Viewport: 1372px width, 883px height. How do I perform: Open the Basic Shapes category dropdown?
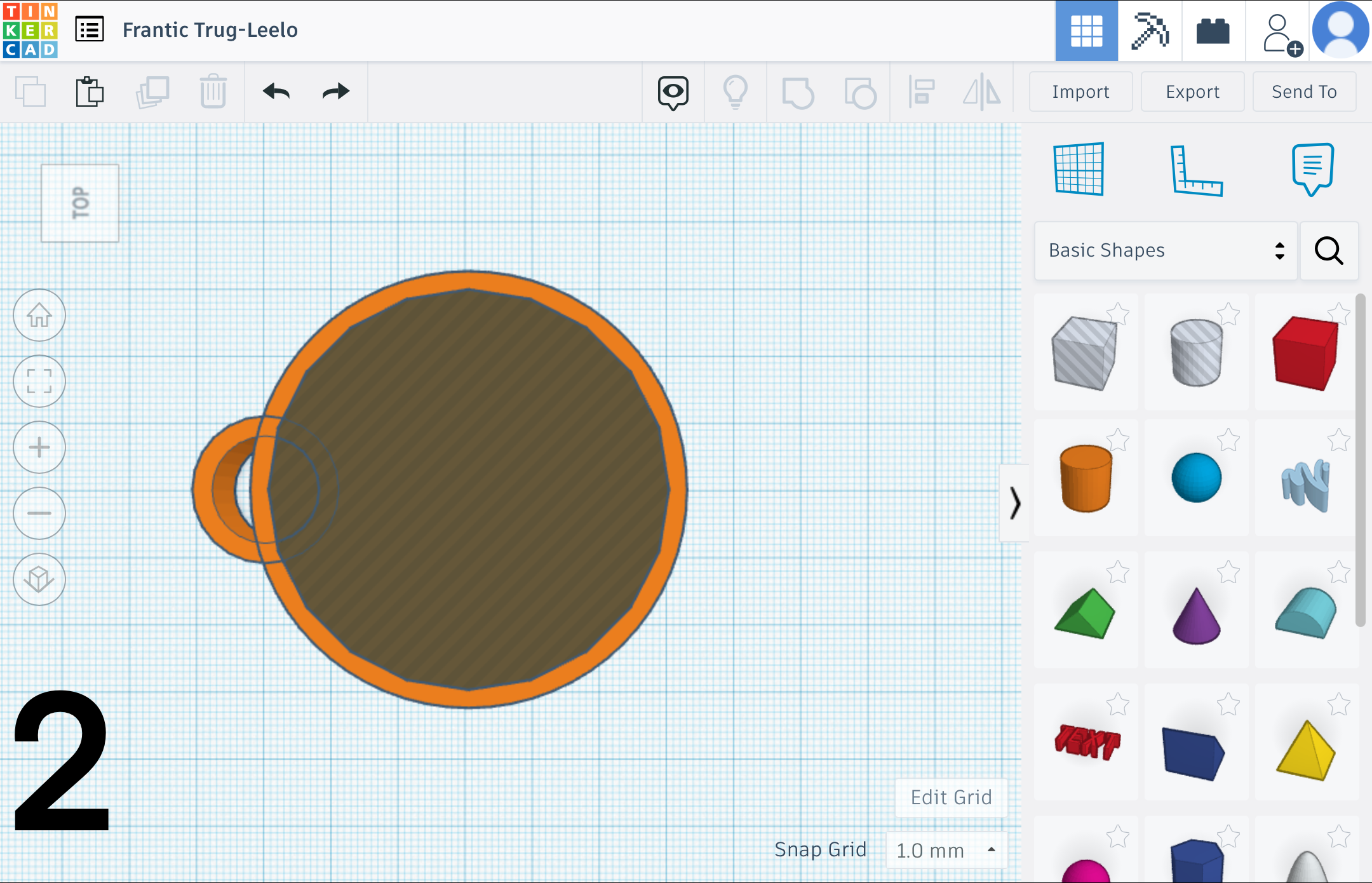(1166, 250)
